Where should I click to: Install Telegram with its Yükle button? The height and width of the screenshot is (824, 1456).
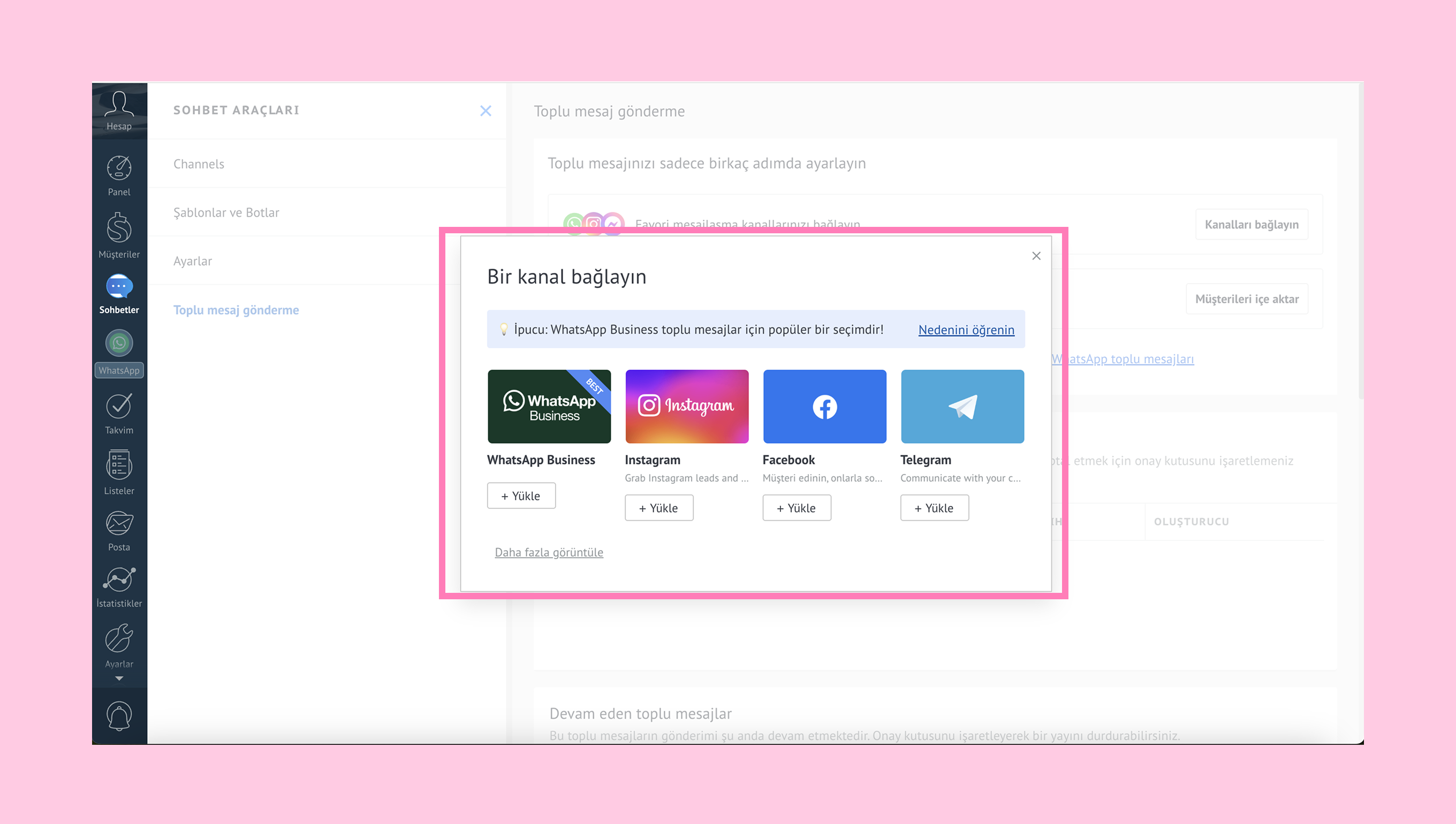(x=935, y=508)
